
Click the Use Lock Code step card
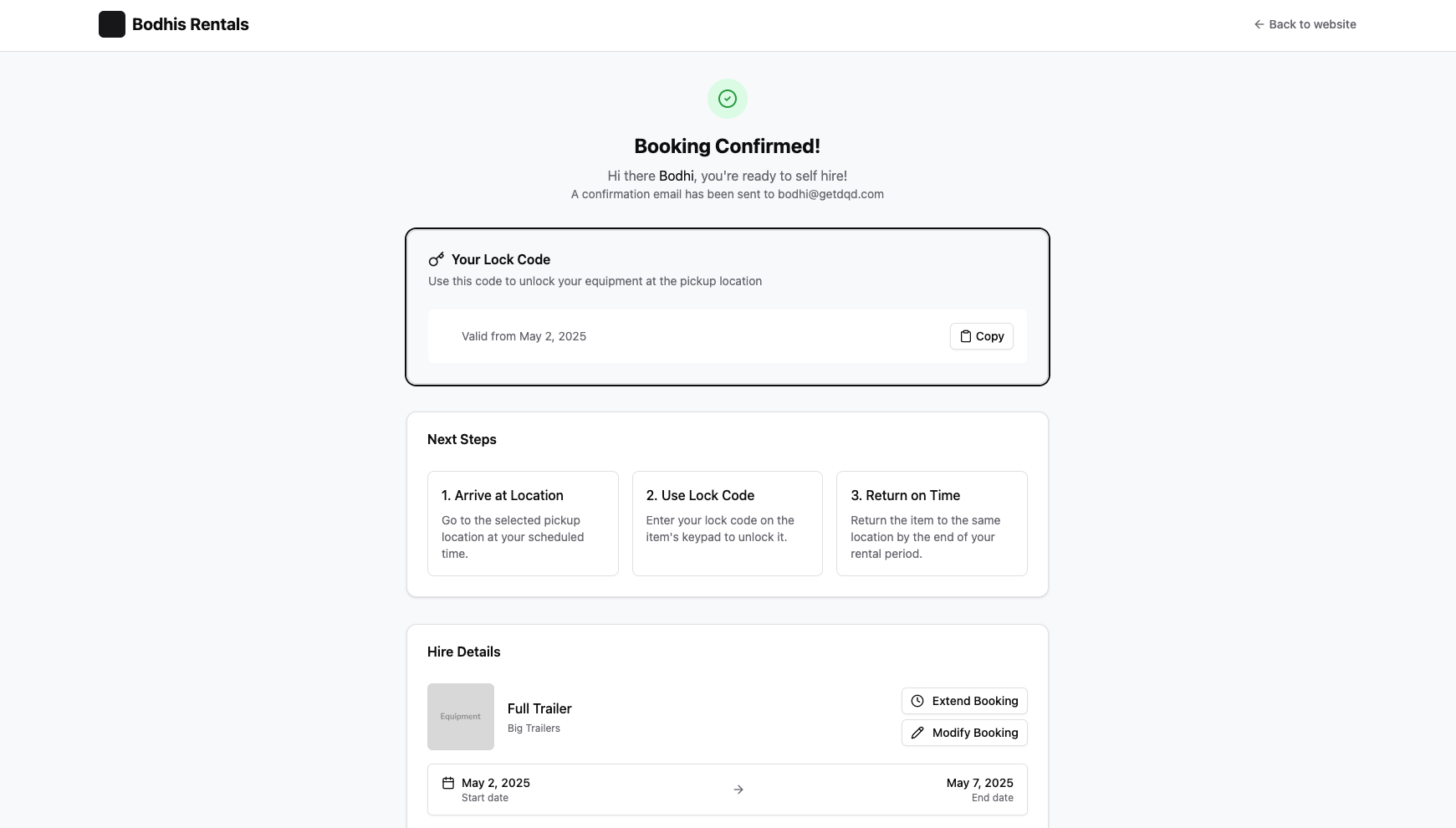728,524
